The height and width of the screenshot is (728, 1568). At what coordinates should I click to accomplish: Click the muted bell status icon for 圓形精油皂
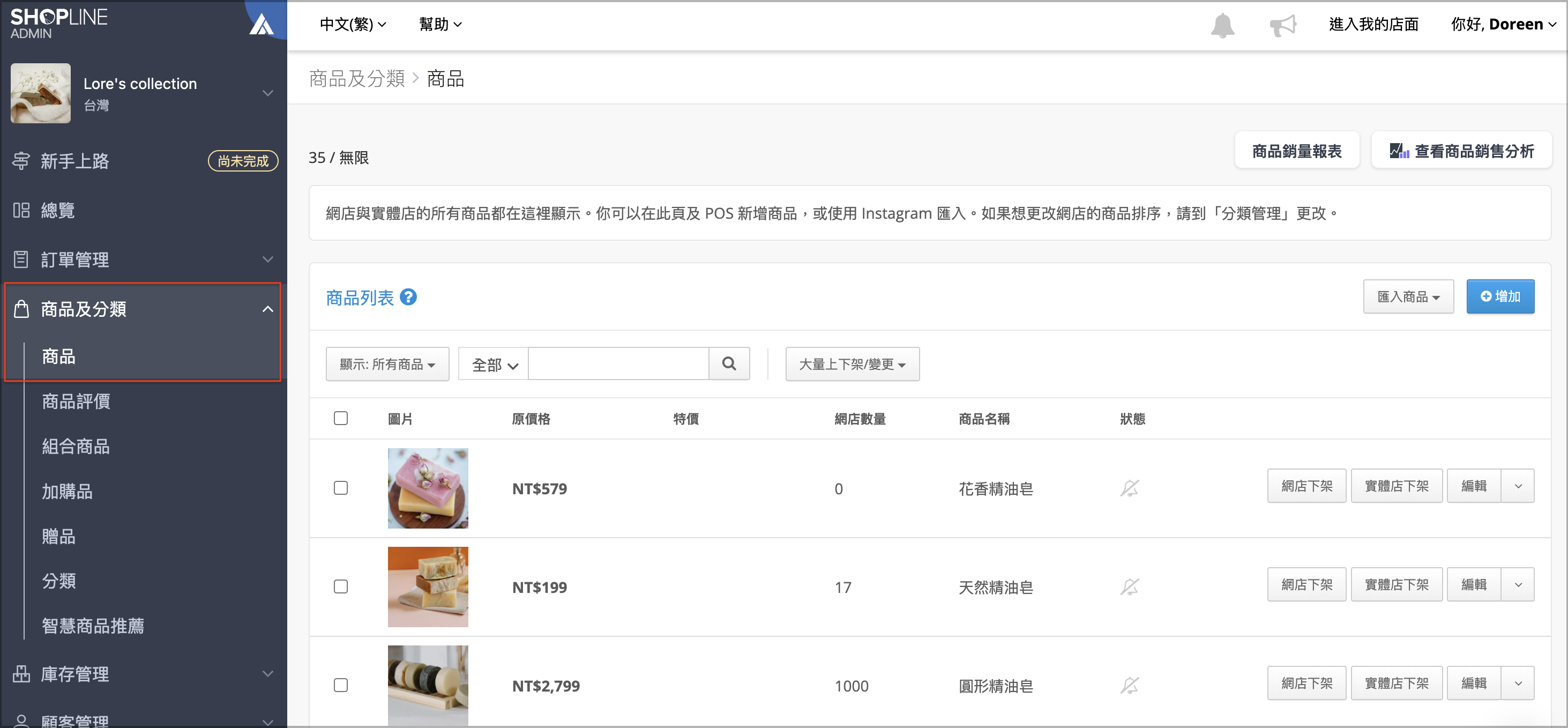1130,686
